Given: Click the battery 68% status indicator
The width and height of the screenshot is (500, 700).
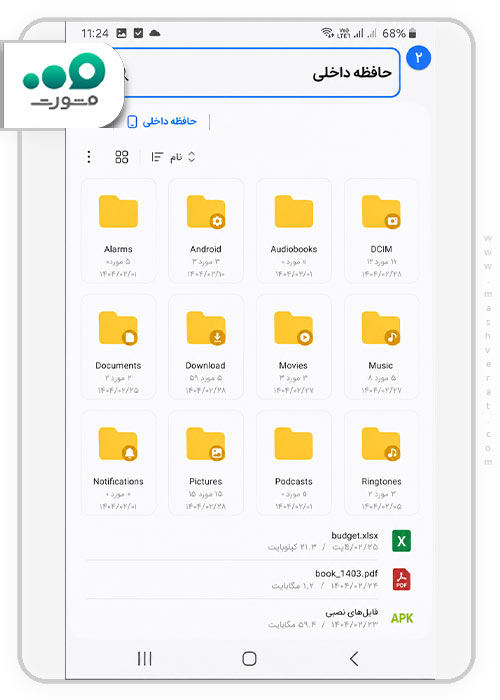Looking at the screenshot, I should (400, 33).
